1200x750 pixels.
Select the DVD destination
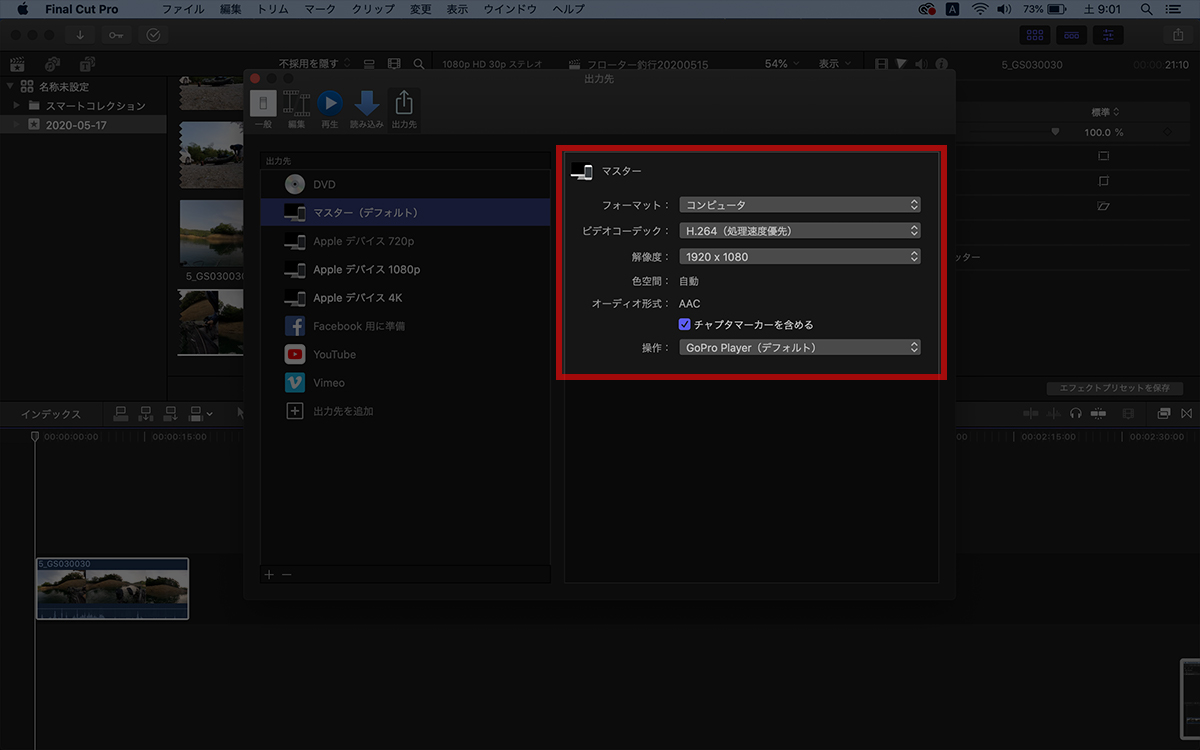(324, 185)
